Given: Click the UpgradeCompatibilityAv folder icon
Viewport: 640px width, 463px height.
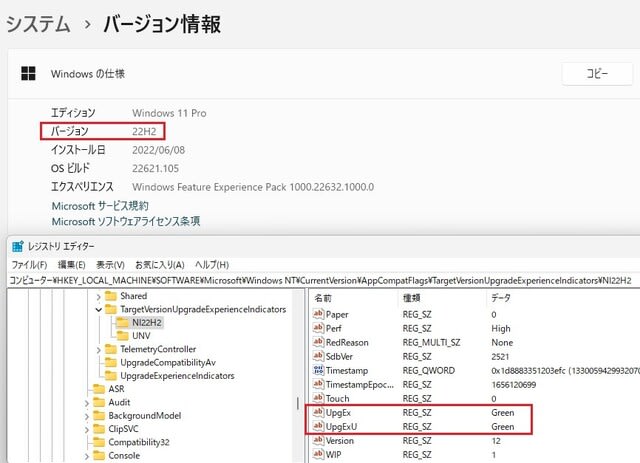Looking at the screenshot, I should pos(111,362).
